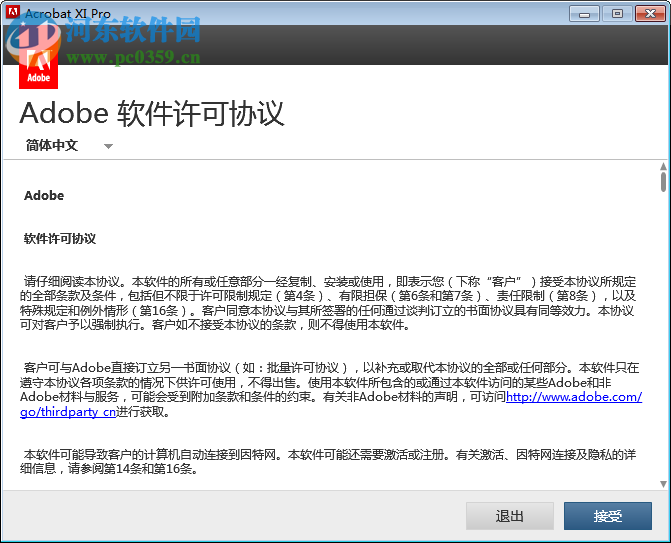This screenshot has height=543, width=671.
Task: Minimize the Acrobat XI Pro window
Action: pos(584,14)
